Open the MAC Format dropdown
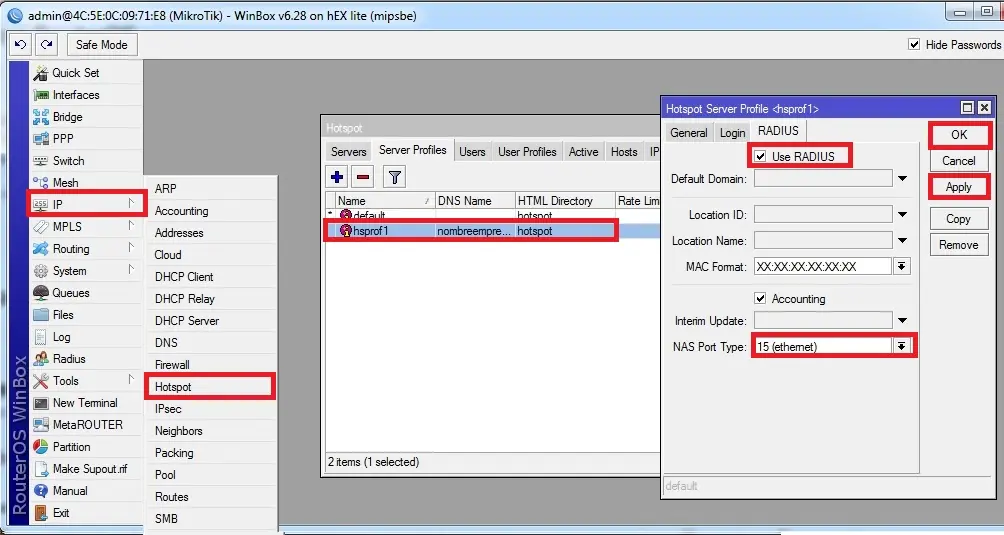The height and width of the screenshot is (535, 1004). 902,266
